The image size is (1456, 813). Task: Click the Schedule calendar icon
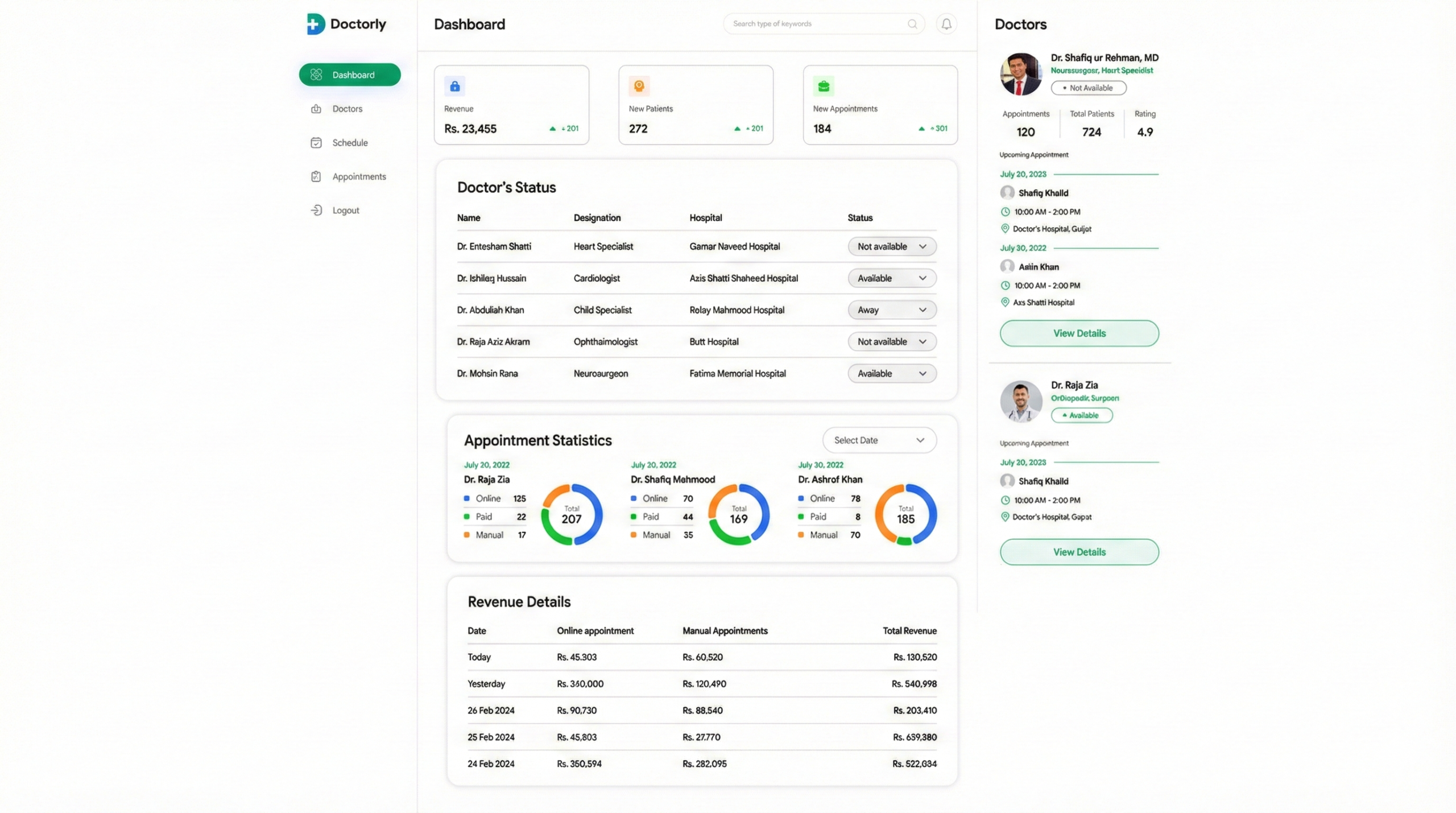(316, 143)
